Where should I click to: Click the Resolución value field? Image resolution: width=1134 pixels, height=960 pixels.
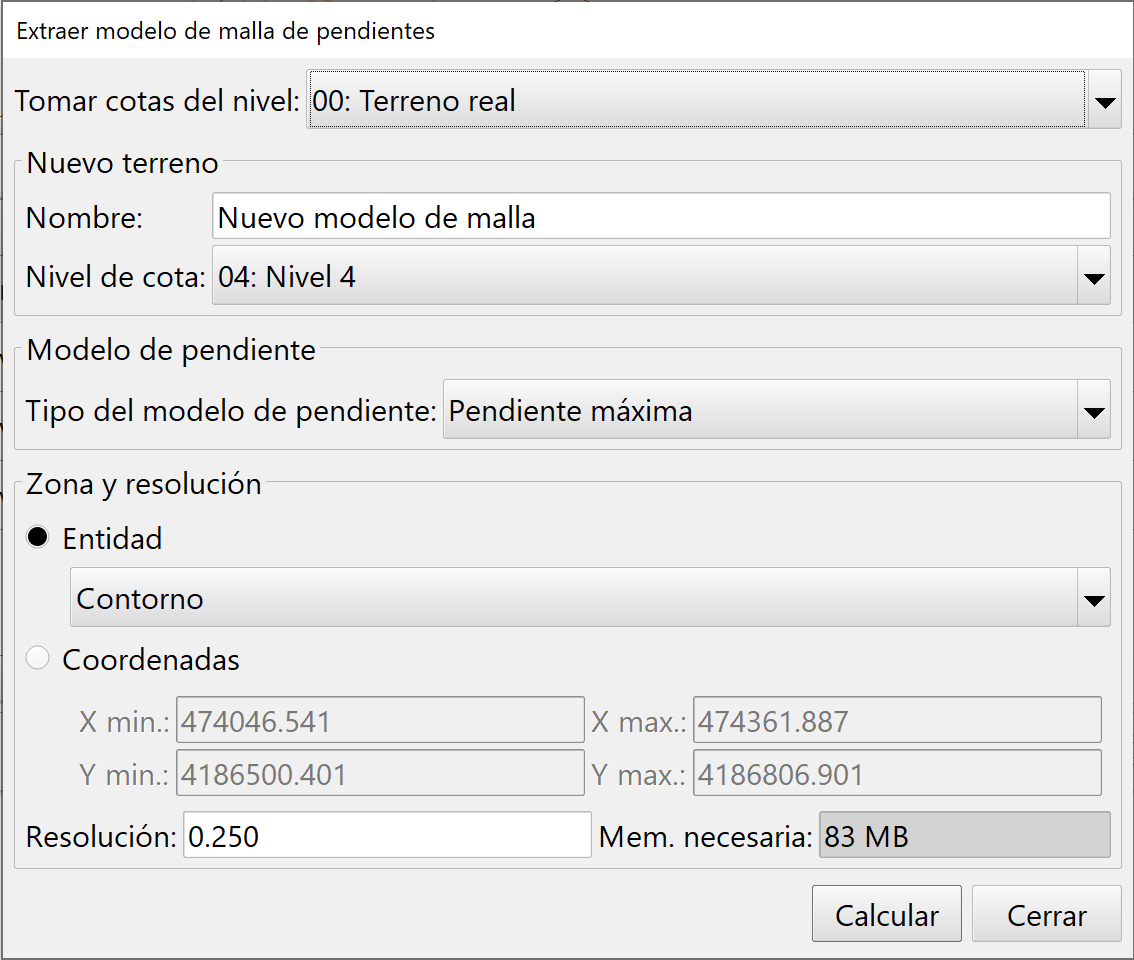click(x=385, y=835)
